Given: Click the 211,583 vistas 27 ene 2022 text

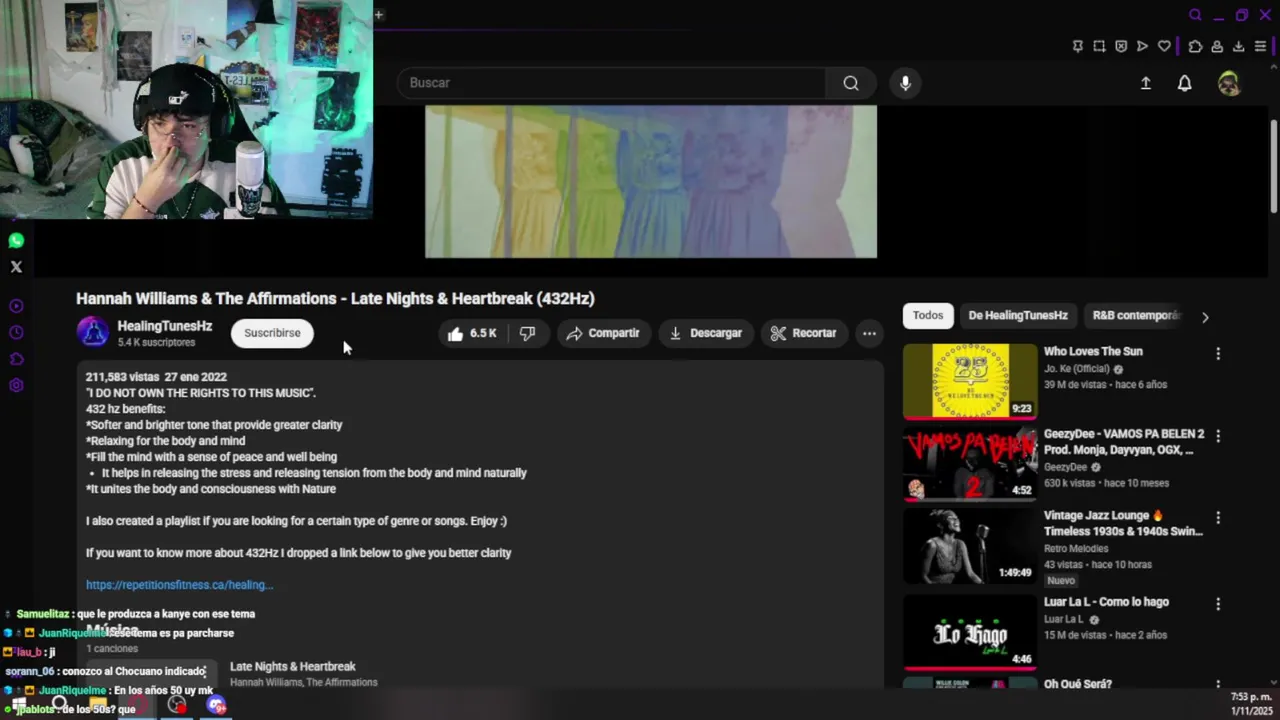Looking at the screenshot, I should [156, 377].
